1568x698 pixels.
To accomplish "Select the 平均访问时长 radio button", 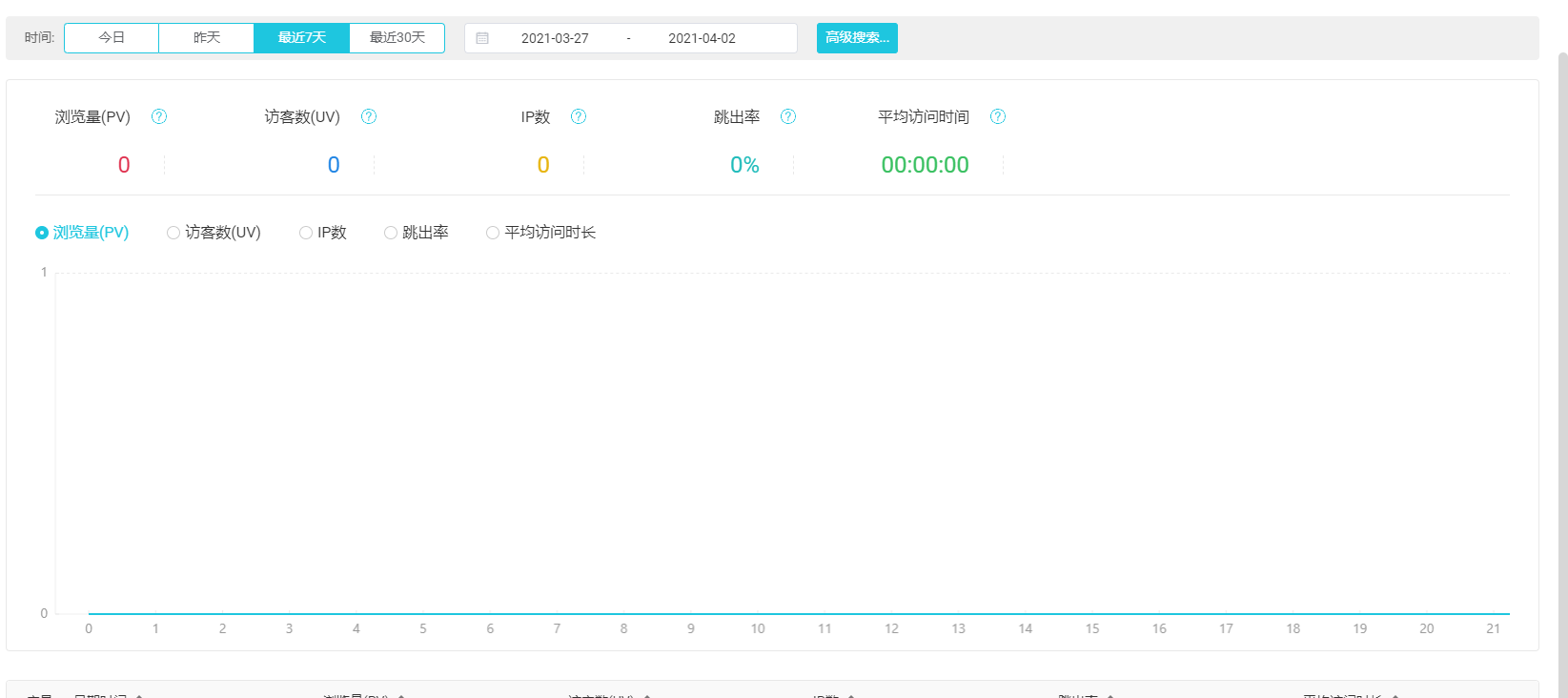I will click(x=493, y=233).
